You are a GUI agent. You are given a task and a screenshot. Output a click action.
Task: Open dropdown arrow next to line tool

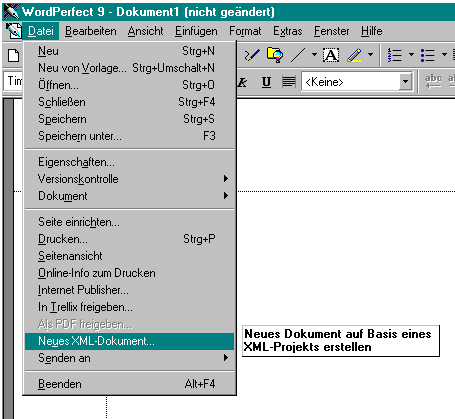point(314,55)
